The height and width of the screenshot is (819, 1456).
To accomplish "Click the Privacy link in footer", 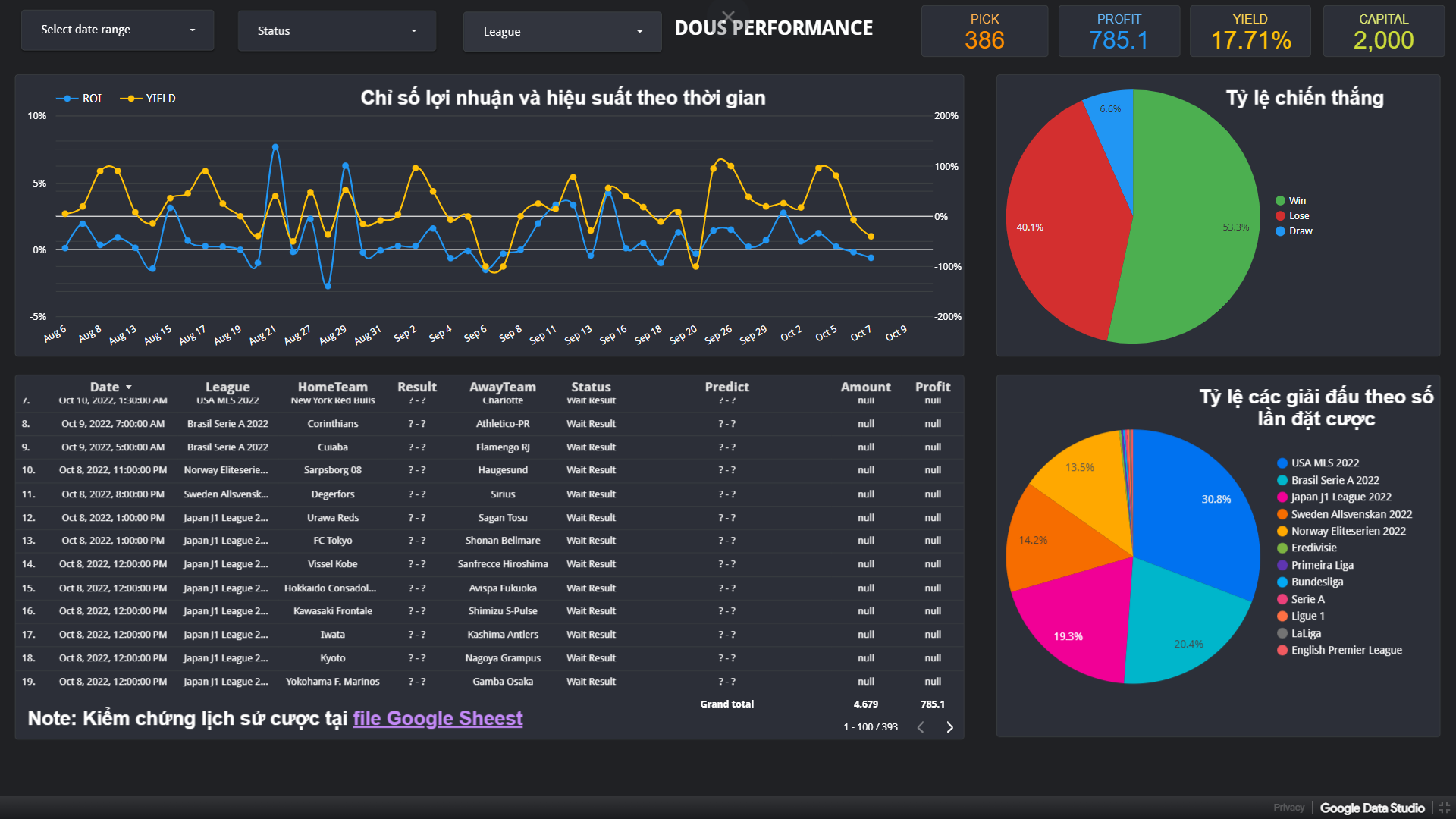I will (x=1288, y=808).
